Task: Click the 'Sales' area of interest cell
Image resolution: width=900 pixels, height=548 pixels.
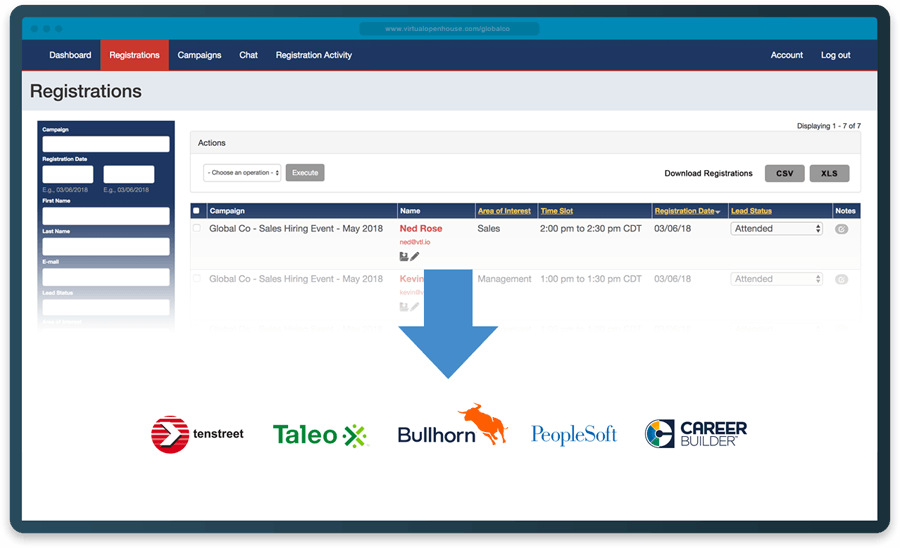Action: coord(488,228)
